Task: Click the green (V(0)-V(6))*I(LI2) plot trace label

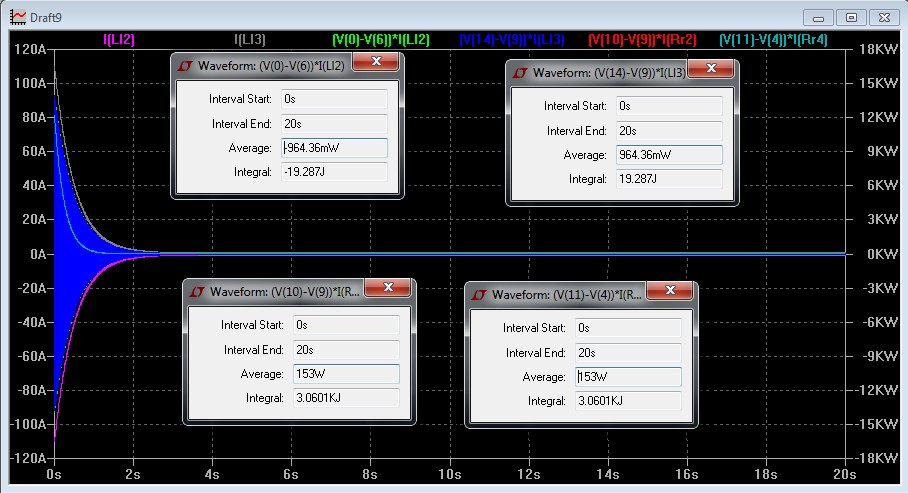Action: [381, 39]
